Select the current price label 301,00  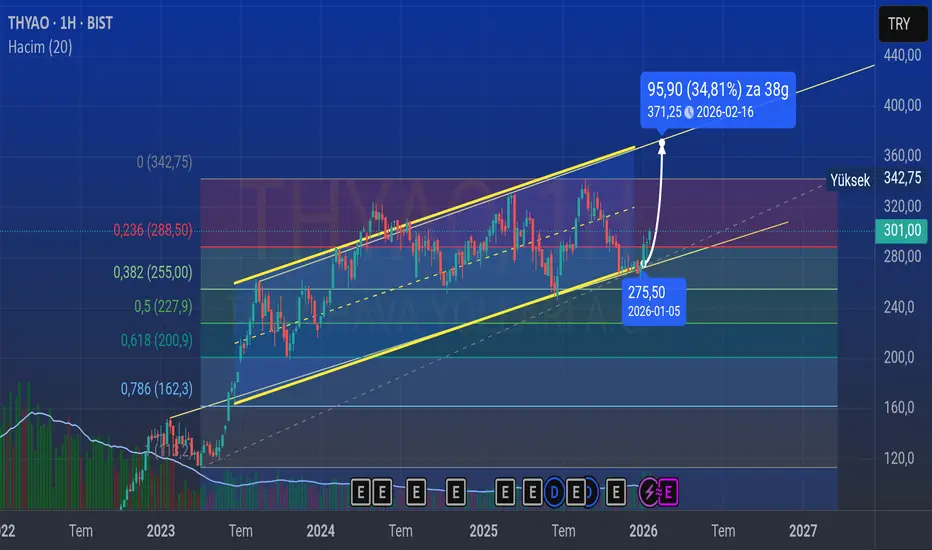point(901,230)
